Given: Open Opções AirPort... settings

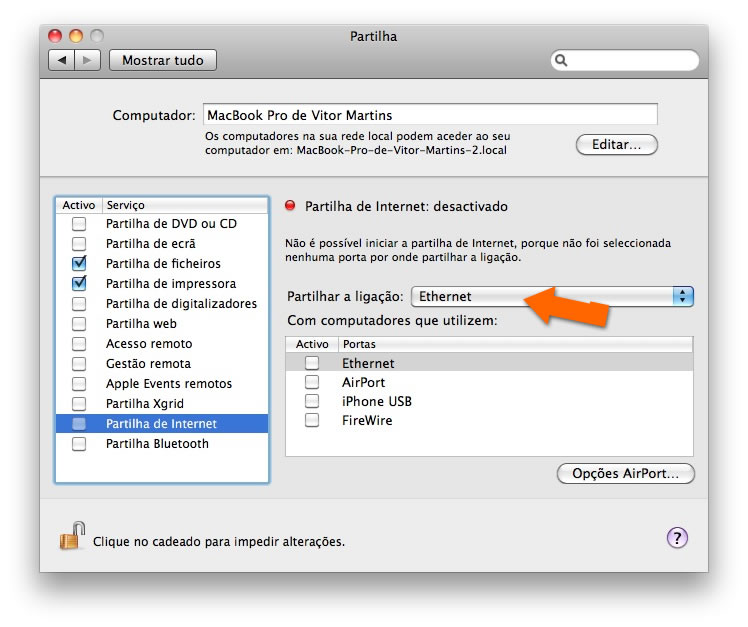Looking at the screenshot, I should click(x=625, y=473).
